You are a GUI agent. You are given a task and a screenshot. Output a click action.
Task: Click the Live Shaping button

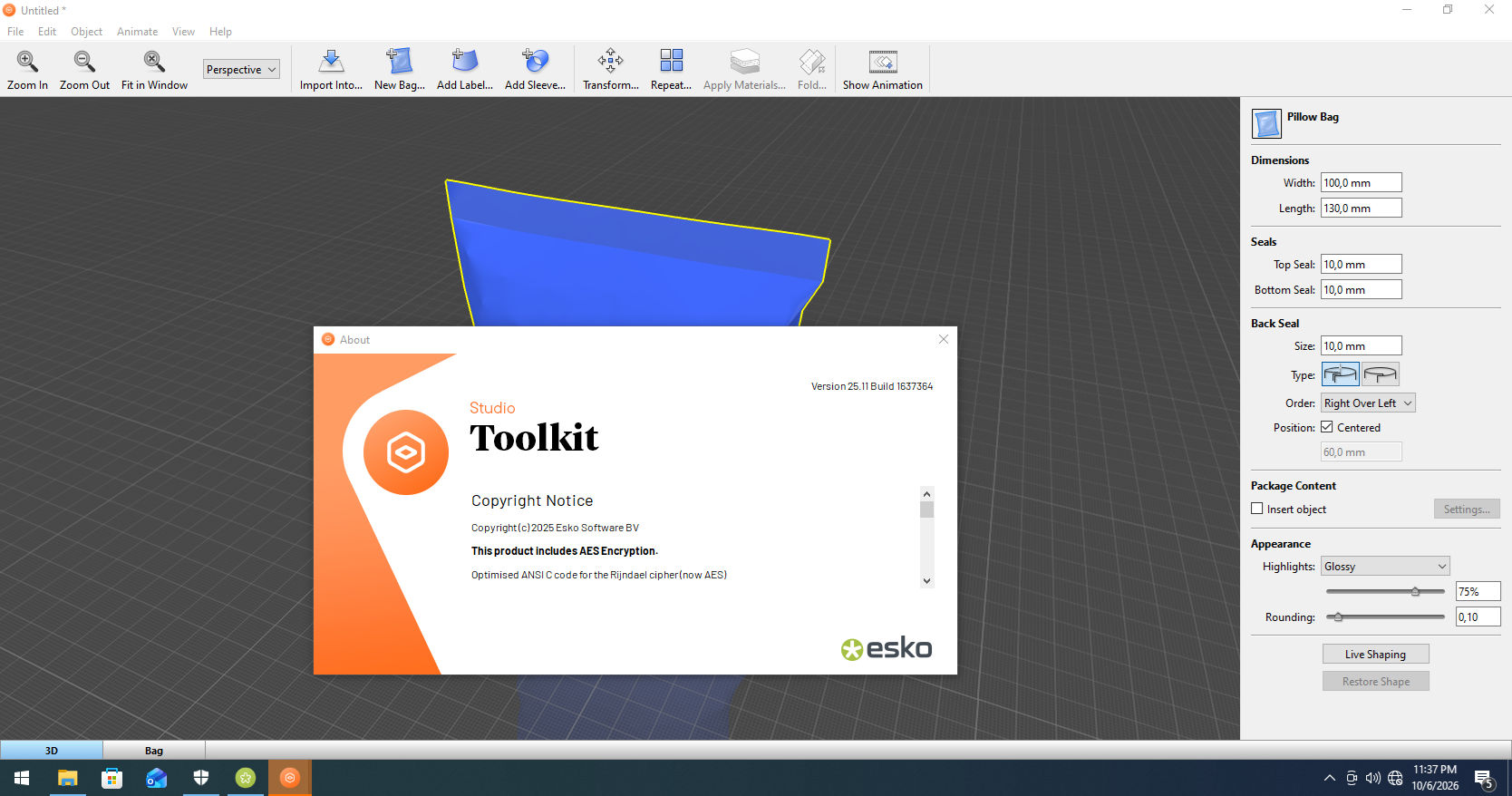(1375, 654)
